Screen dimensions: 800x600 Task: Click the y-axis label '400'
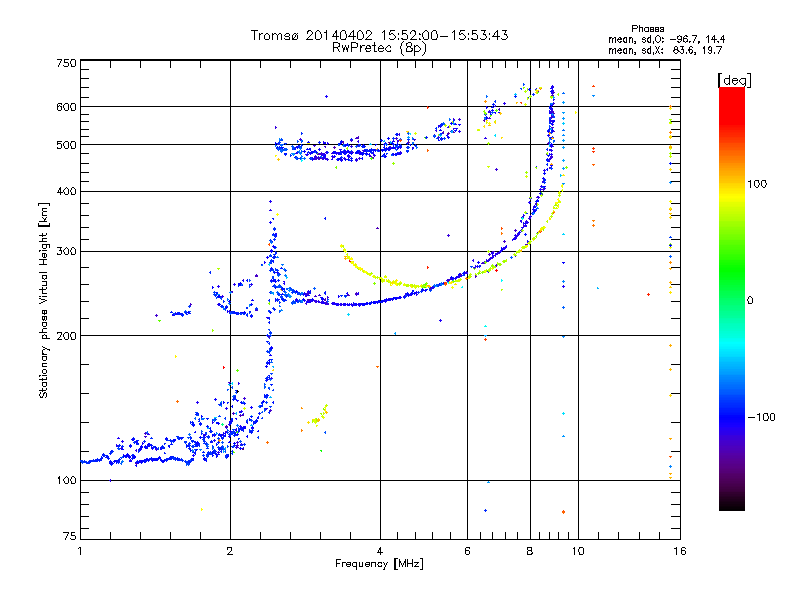tap(66, 191)
